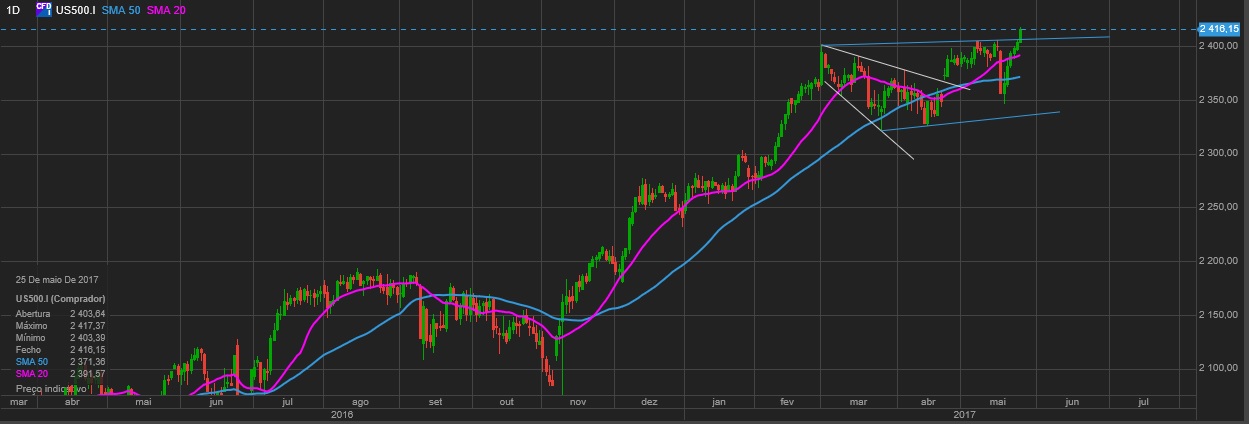Click the 'Preço indicativo' note

50,387
